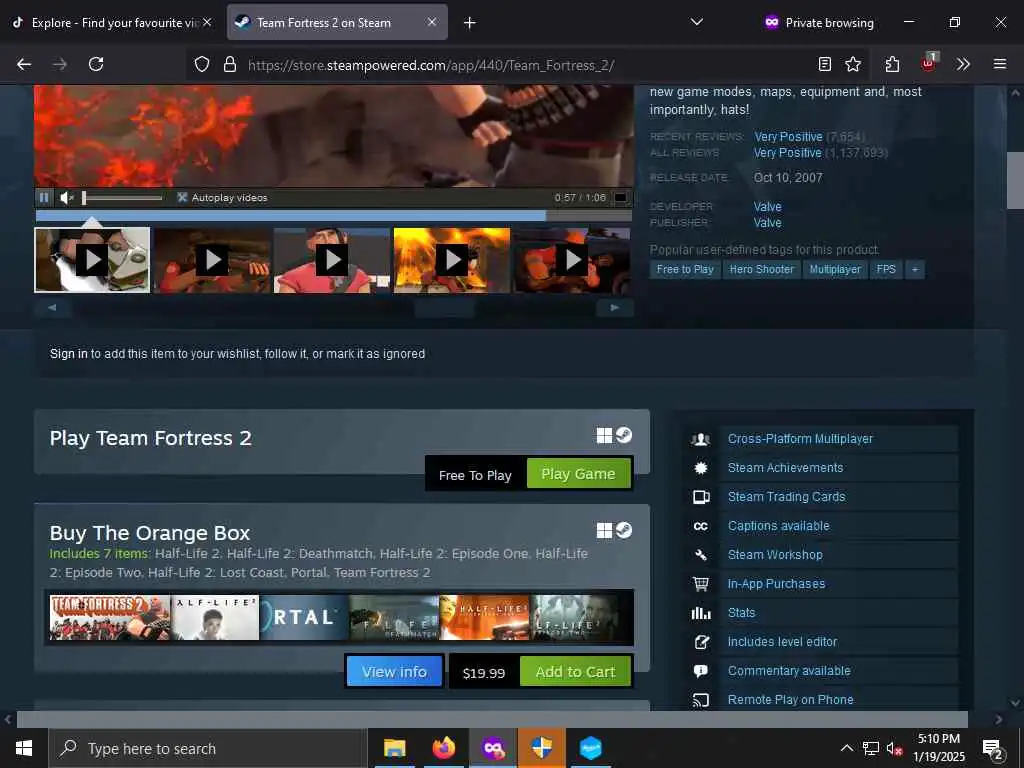Click the Steam Trading Cards icon
The height and width of the screenshot is (768, 1024).
[701, 497]
